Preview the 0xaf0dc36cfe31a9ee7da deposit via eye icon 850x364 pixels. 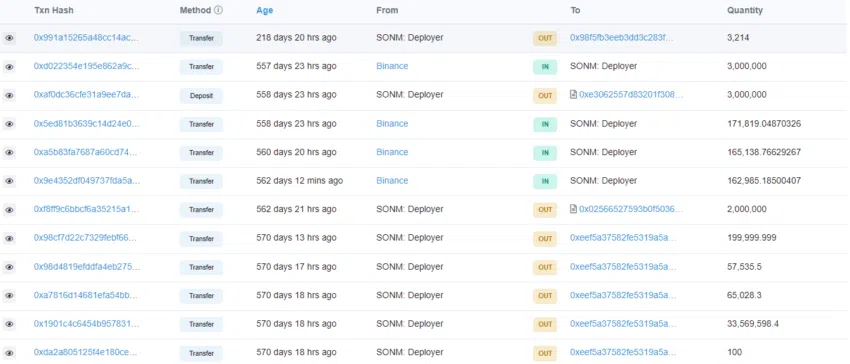(x=9, y=95)
